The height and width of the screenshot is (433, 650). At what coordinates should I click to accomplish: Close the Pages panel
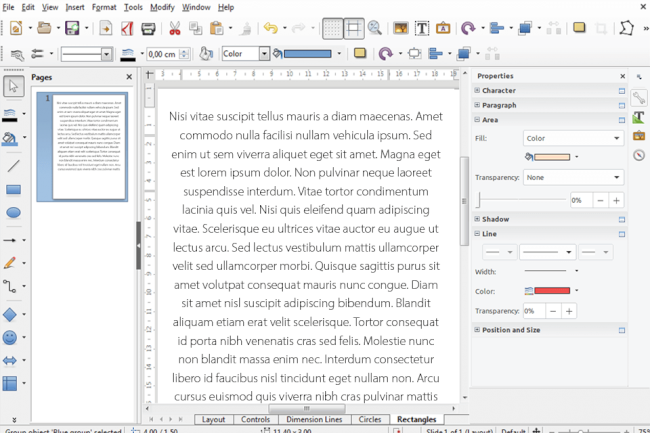click(x=129, y=77)
